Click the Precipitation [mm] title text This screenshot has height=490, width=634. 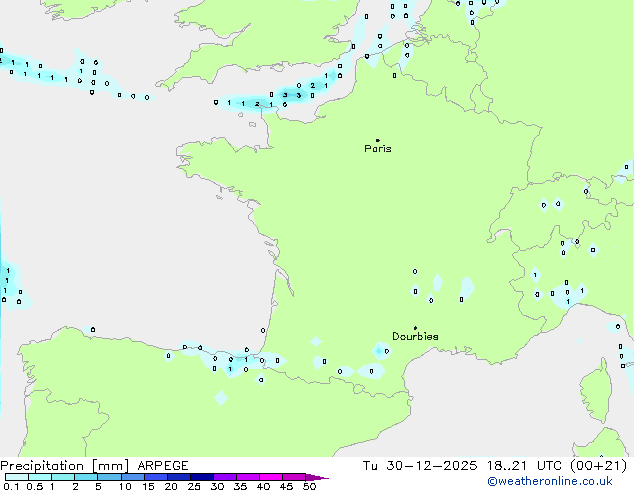[64, 466]
